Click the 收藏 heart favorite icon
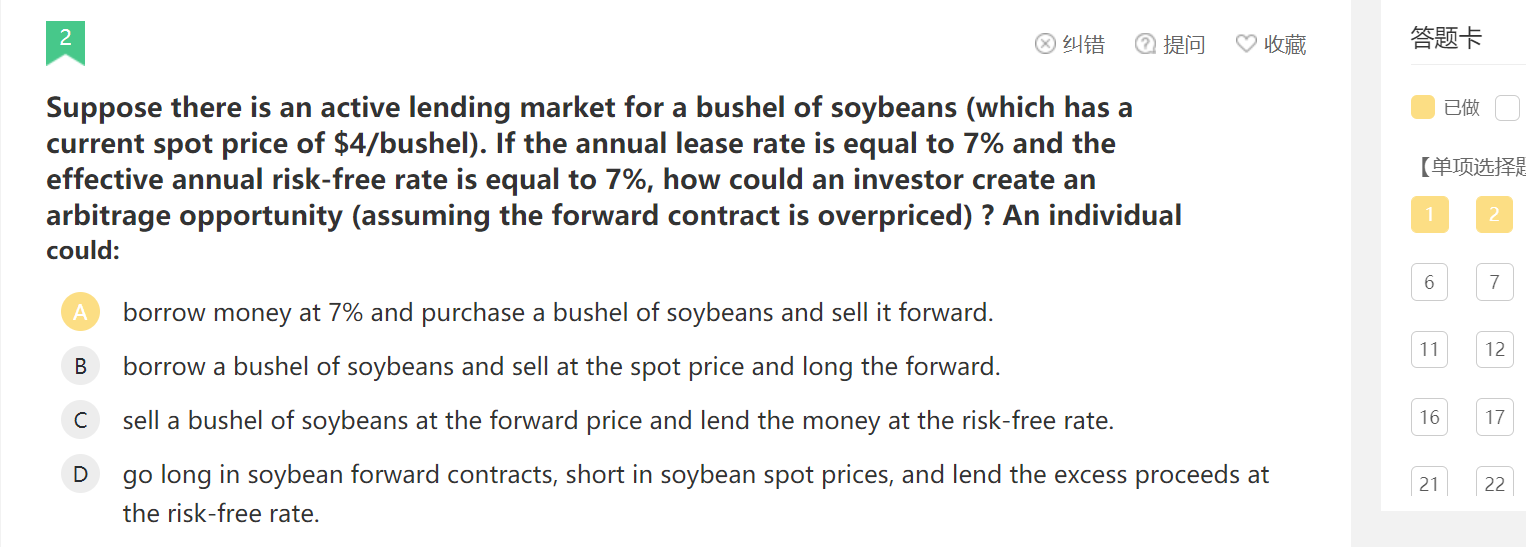 pyautogui.click(x=1246, y=44)
